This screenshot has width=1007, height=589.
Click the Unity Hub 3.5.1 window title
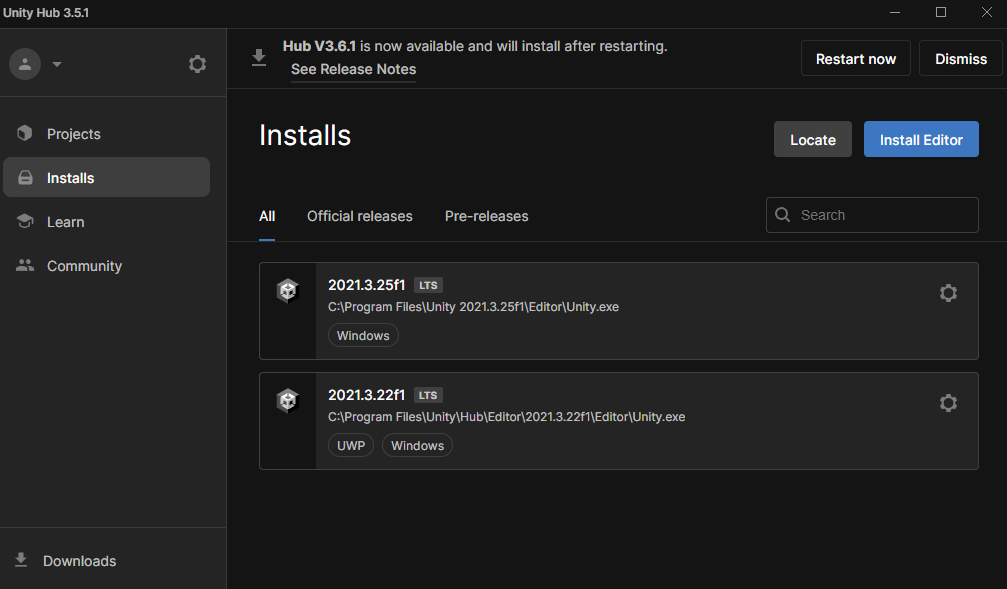point(46,13)
